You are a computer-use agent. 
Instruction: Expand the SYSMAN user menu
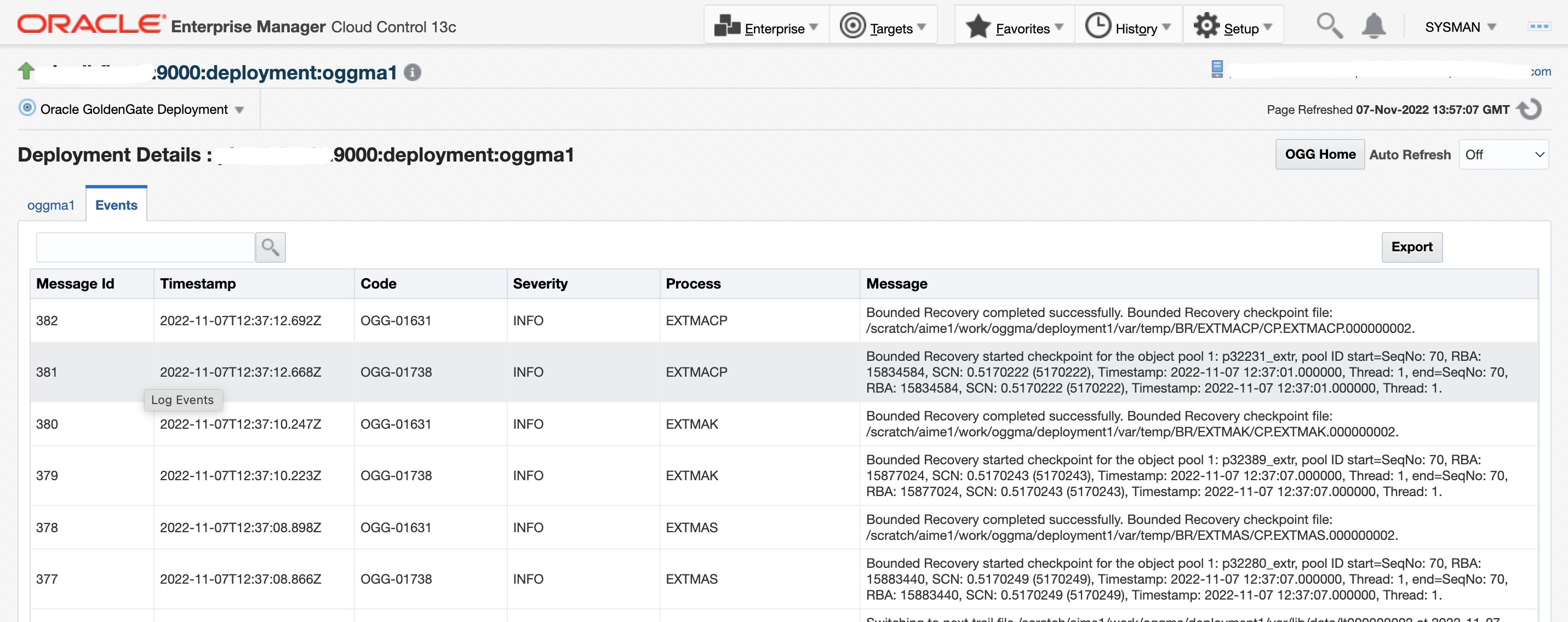[x=1460, y=27]
